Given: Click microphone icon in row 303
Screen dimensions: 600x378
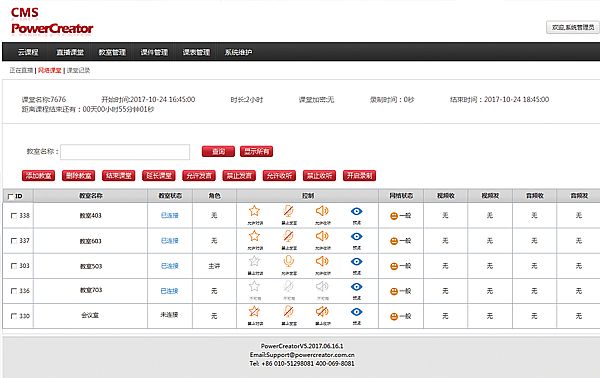Looking at the screenshot, I should pos(289,261).
